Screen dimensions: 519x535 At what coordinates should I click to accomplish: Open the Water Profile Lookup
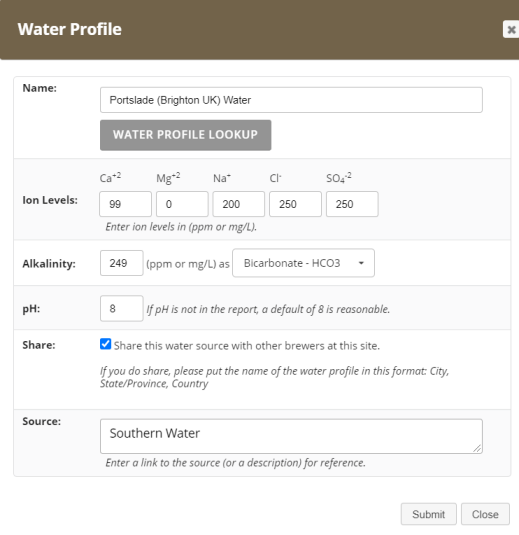(x=185, y=135)
